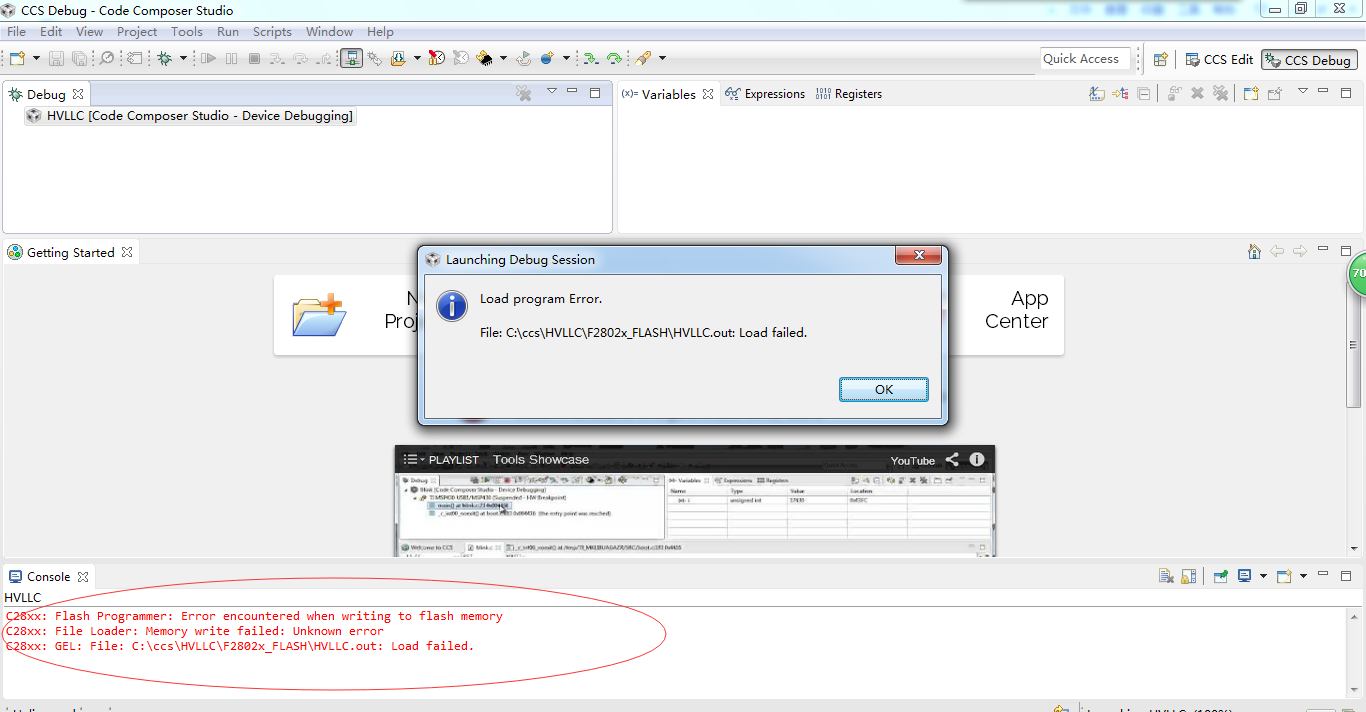Open the Run menu
Image resolution: width=1366 pixels, height=712 pixels.
(228, 31)
